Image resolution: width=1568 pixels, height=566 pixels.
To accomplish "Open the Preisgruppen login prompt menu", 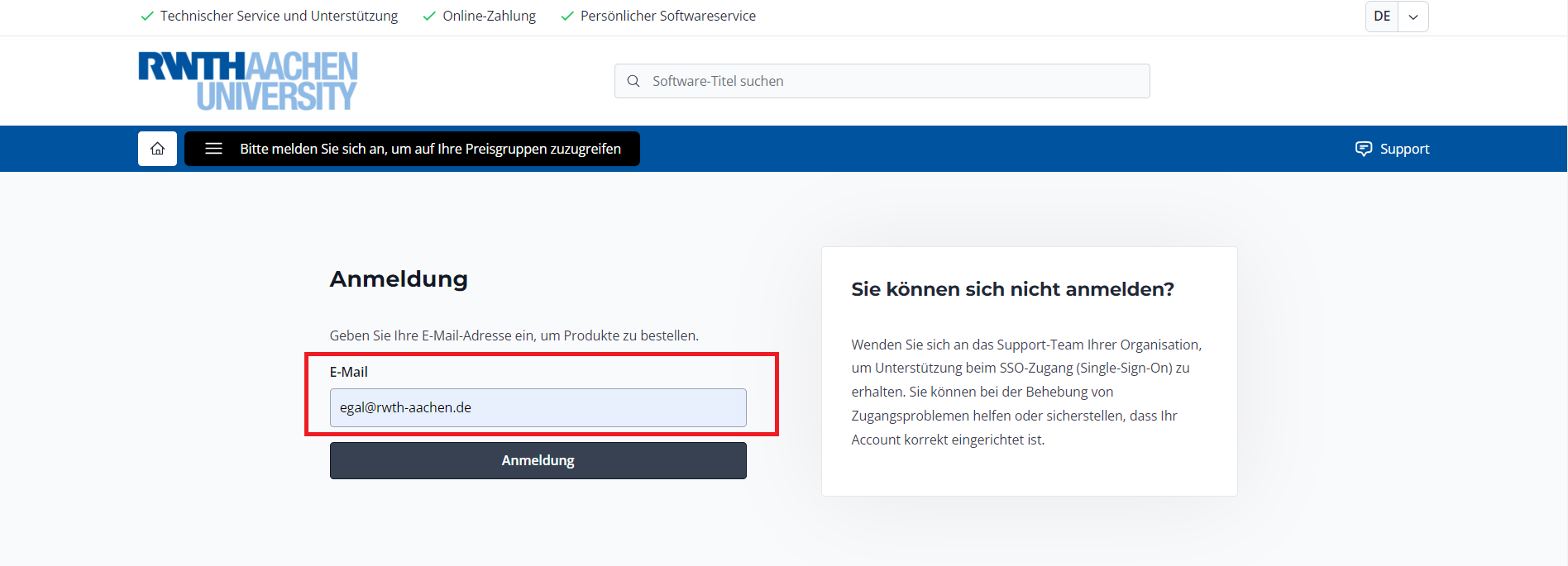I will [x=430, y=149].
